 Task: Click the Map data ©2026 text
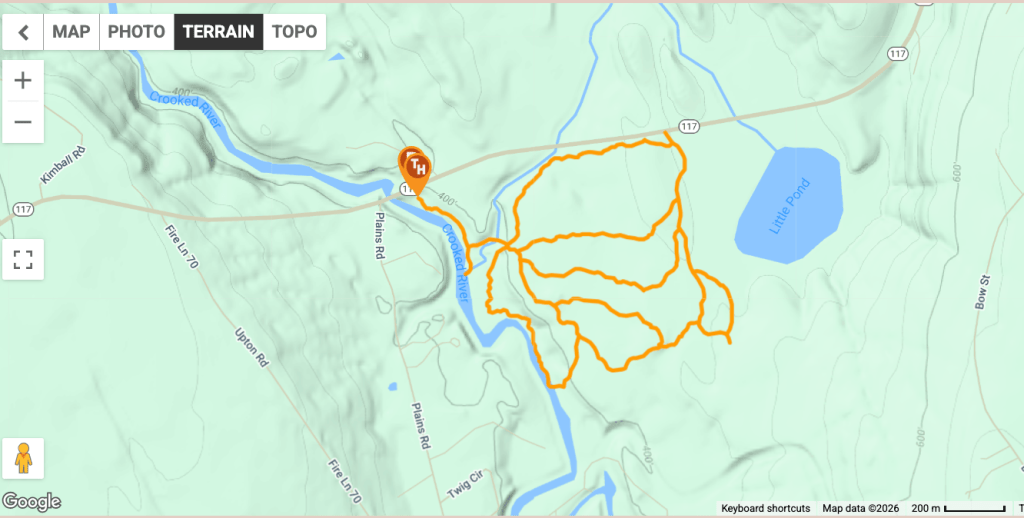click(861, 508)
